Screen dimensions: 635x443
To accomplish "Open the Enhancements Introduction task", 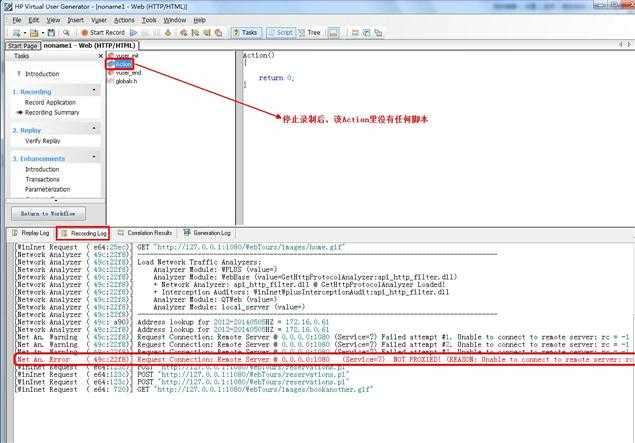I will [x=42, y=169].
